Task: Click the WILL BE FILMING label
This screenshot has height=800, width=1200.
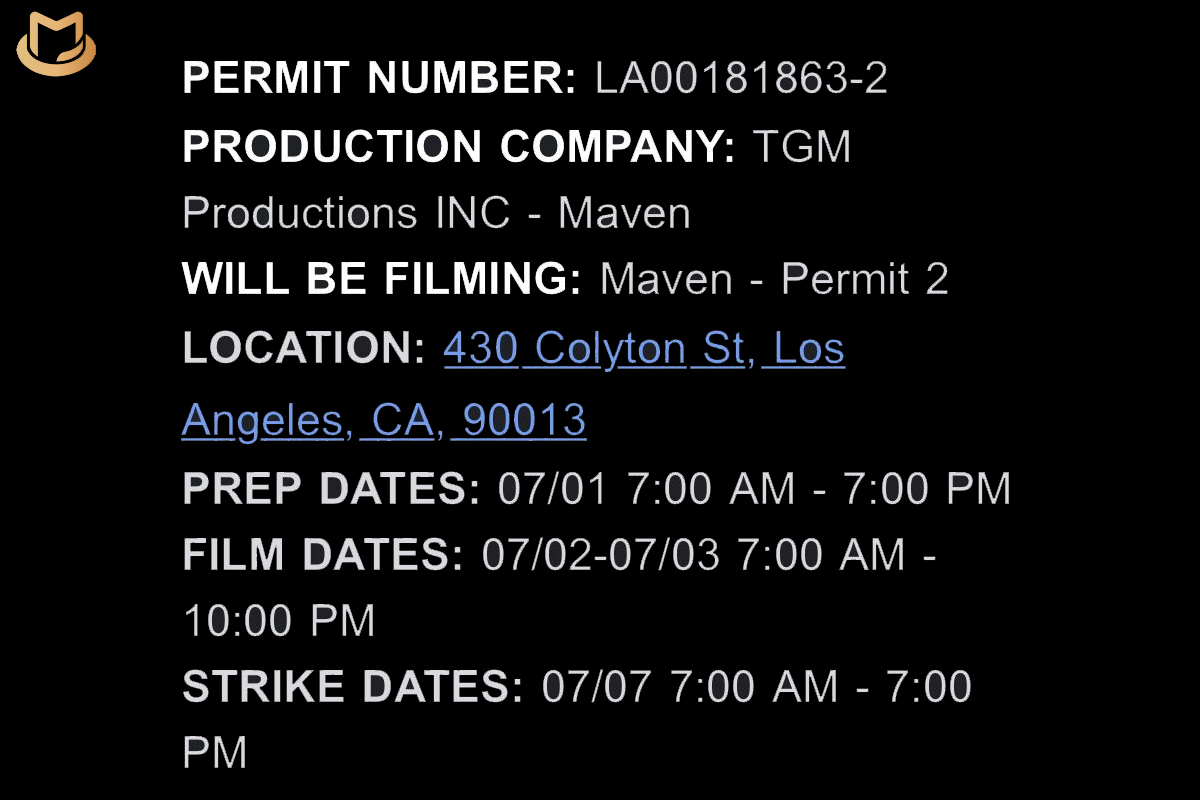Action: (381, 279)
